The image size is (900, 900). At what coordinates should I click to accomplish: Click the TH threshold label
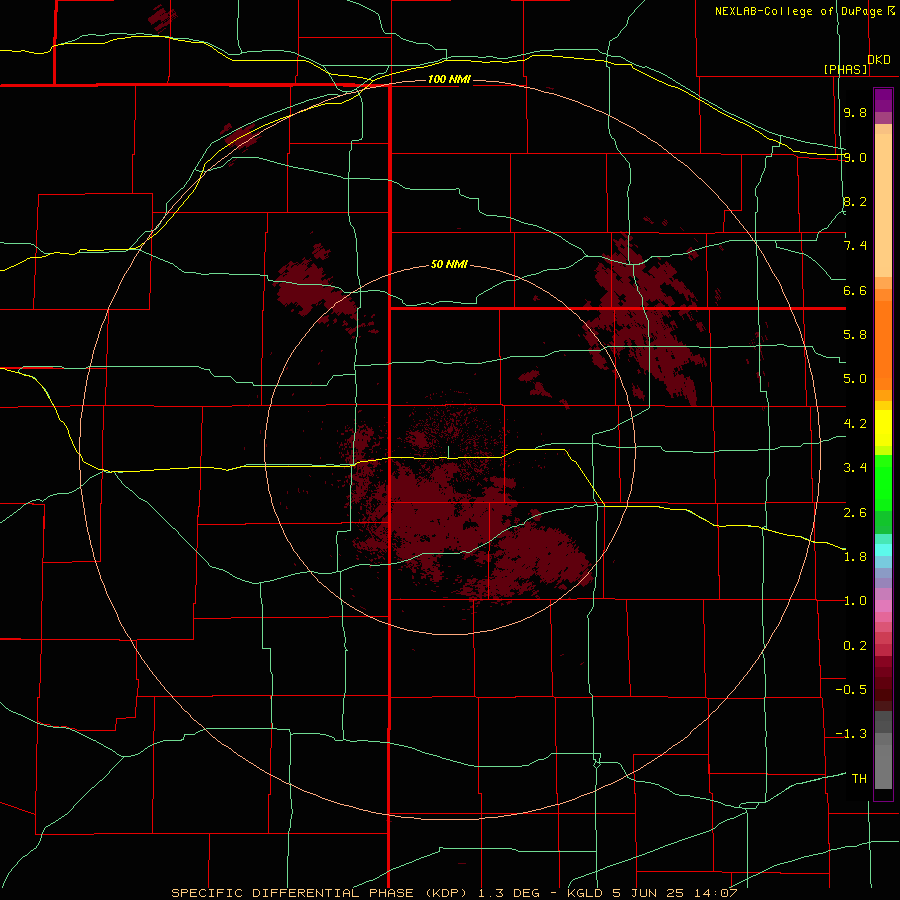tap(859, 779)
